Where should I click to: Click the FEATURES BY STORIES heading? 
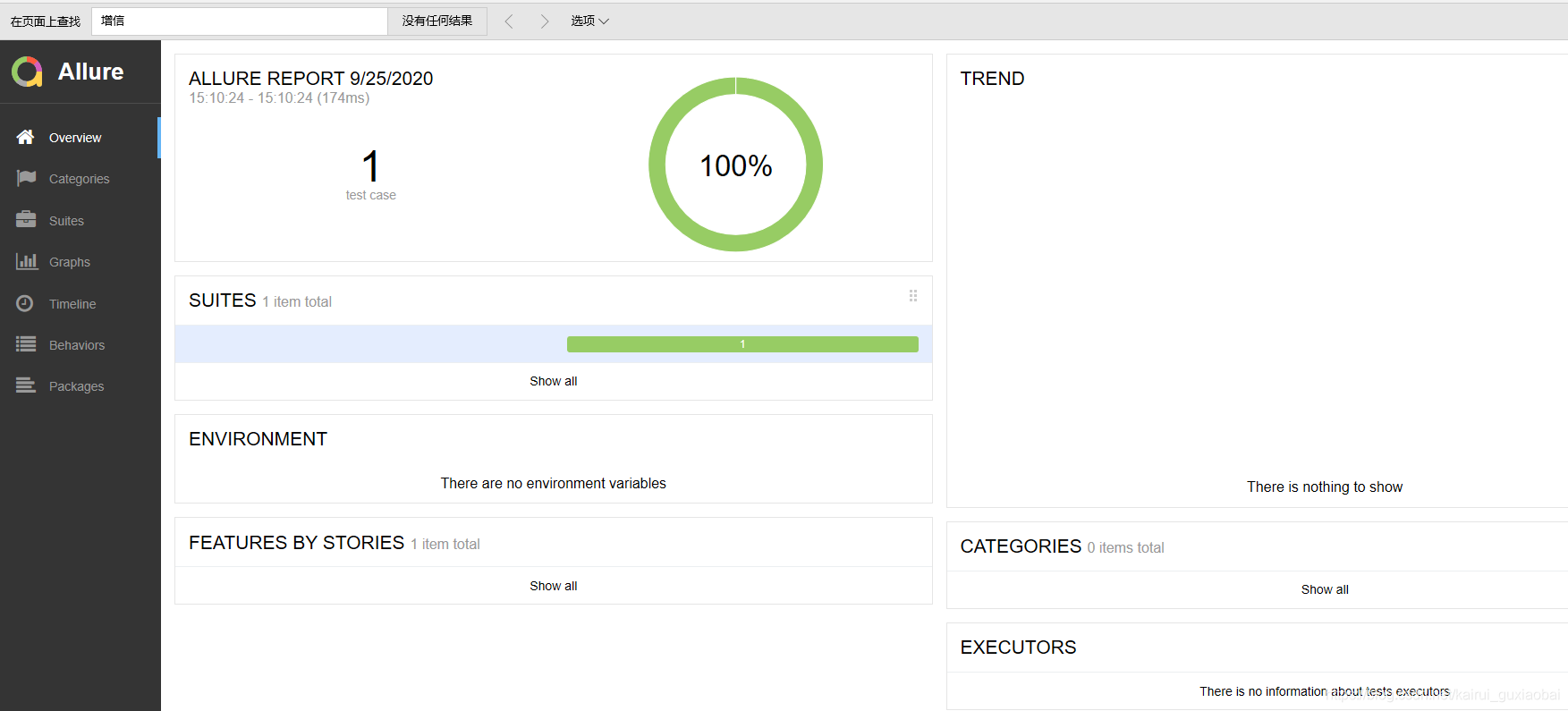296,543
